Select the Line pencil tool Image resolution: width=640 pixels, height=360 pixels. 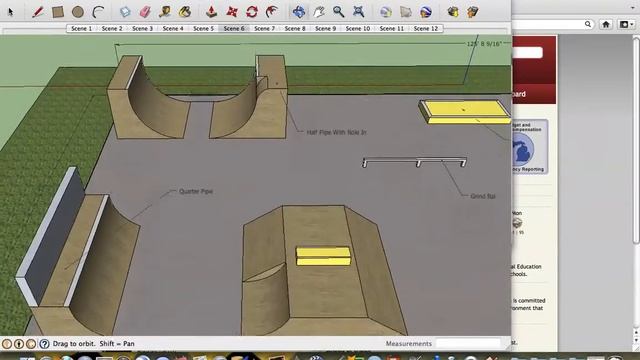coord(38,12)
